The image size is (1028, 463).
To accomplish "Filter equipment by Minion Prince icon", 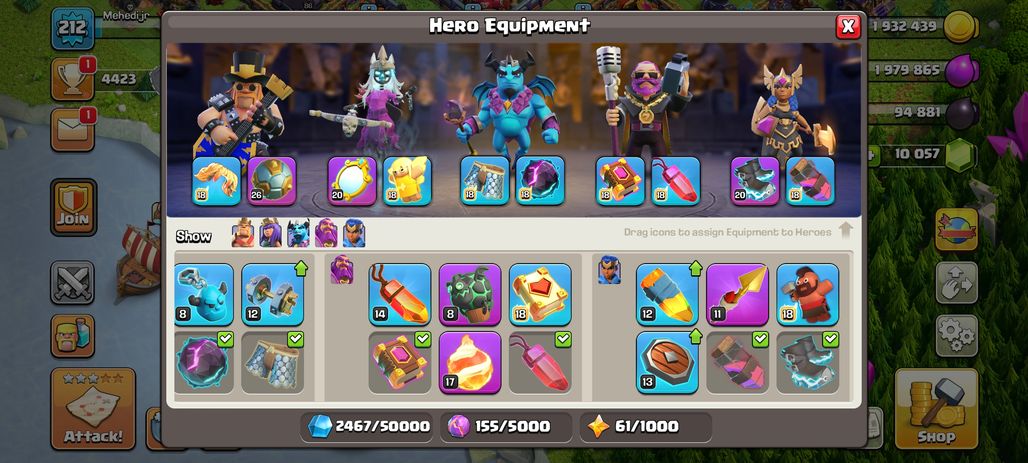I will [x=298, y=233].
